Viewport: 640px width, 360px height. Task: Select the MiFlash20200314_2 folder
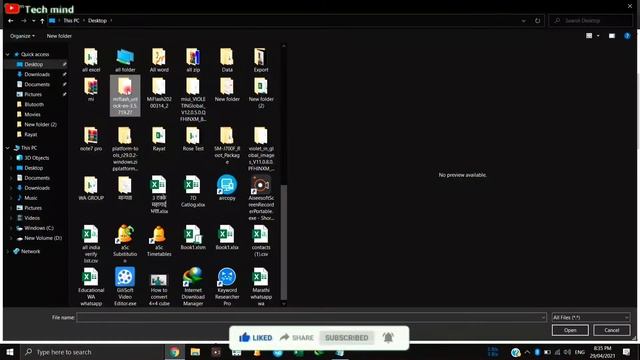[x=159, y=93]
